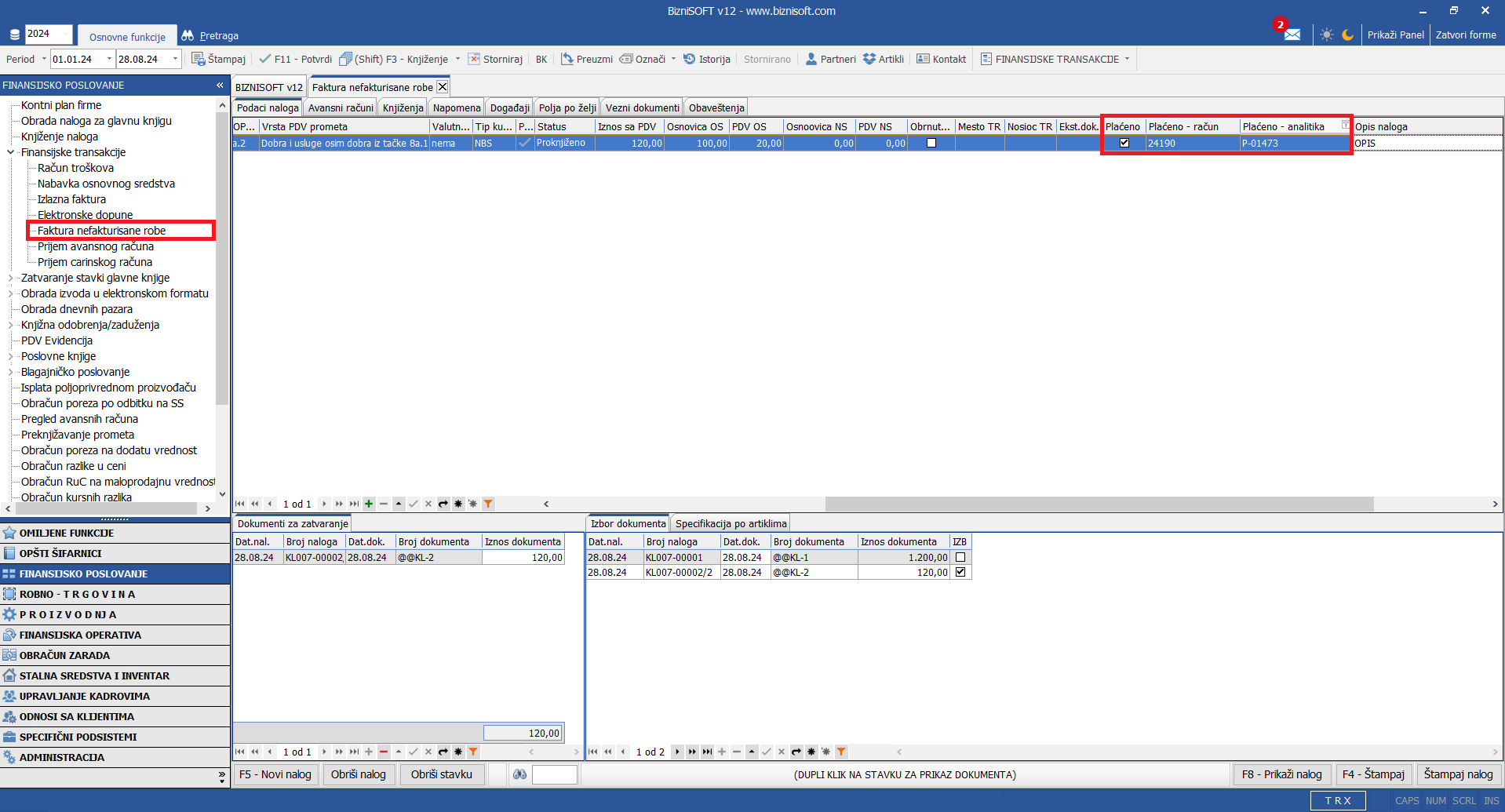Click the Storniraj toolbar icon

pos(474,59)
